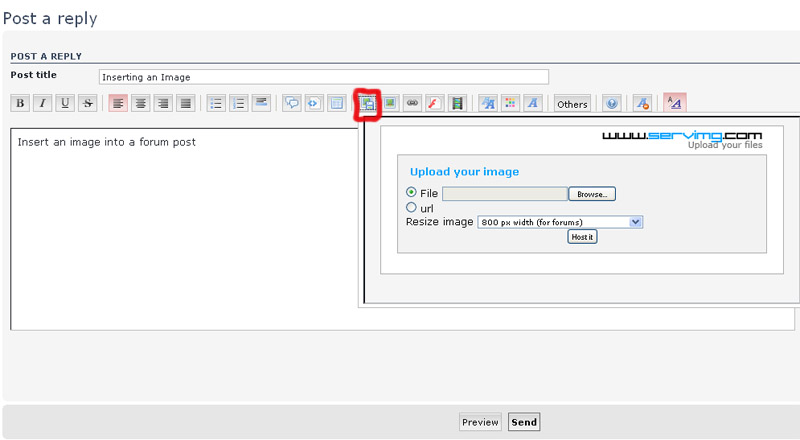Insert a table
Image resolution: width=800 pixels, height=440 pixels.
337,104
